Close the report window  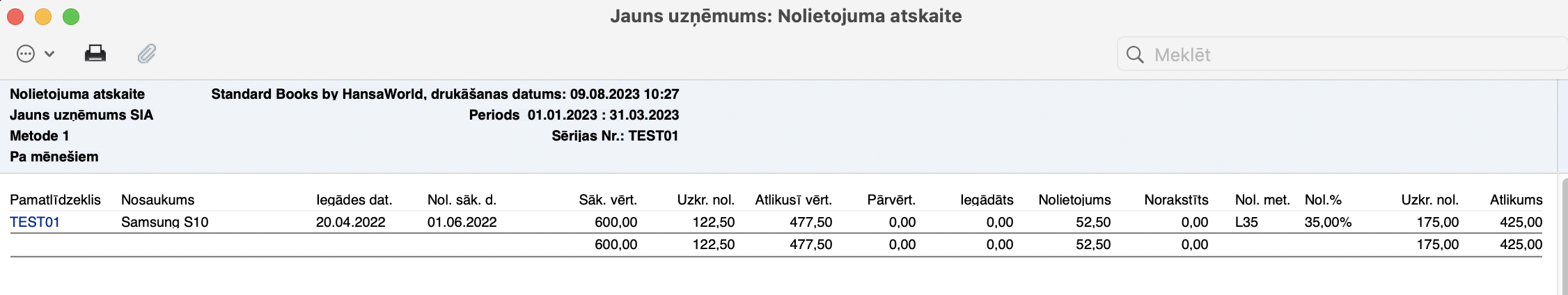point(15,17)
